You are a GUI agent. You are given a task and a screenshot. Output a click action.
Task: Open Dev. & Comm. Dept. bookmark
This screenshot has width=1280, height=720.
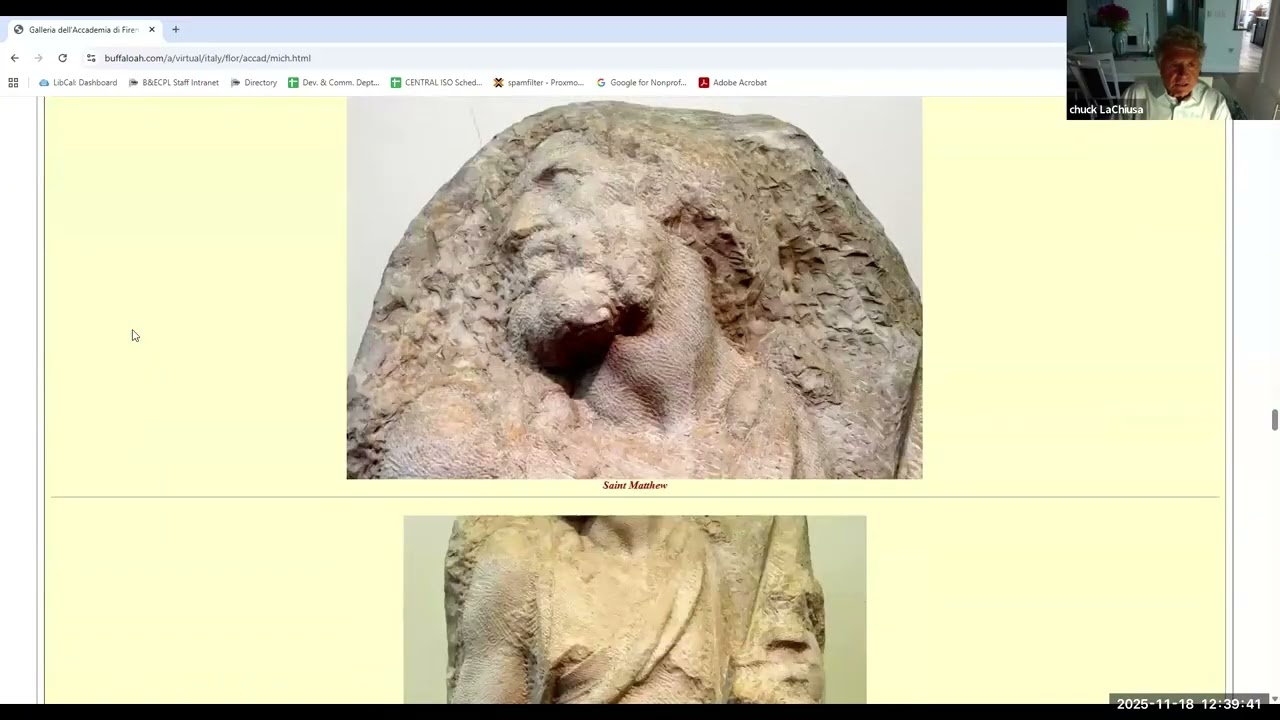coord(334,83)
